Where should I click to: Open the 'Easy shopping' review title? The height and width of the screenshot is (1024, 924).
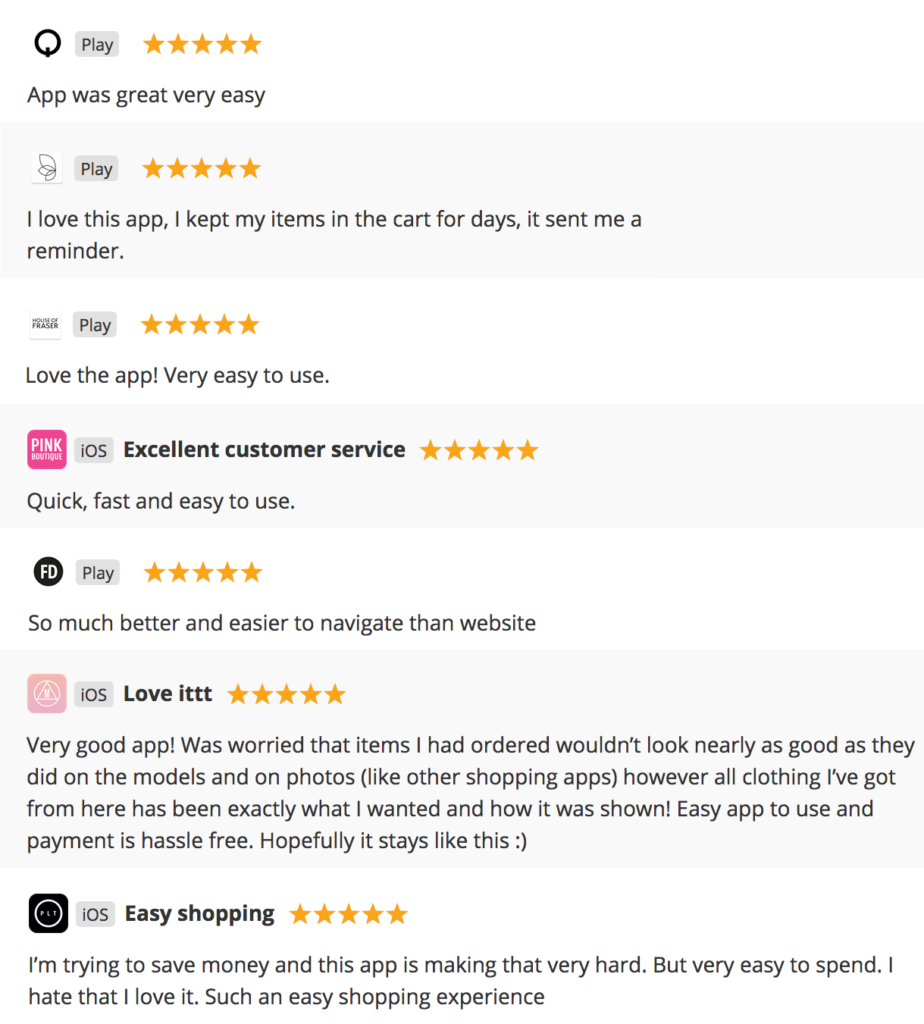click(x=200, y=914)
